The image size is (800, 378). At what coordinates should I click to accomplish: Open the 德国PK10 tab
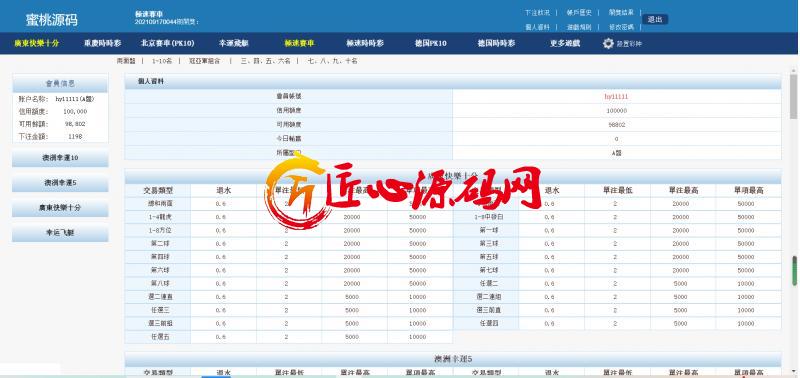tap(431, 43)
